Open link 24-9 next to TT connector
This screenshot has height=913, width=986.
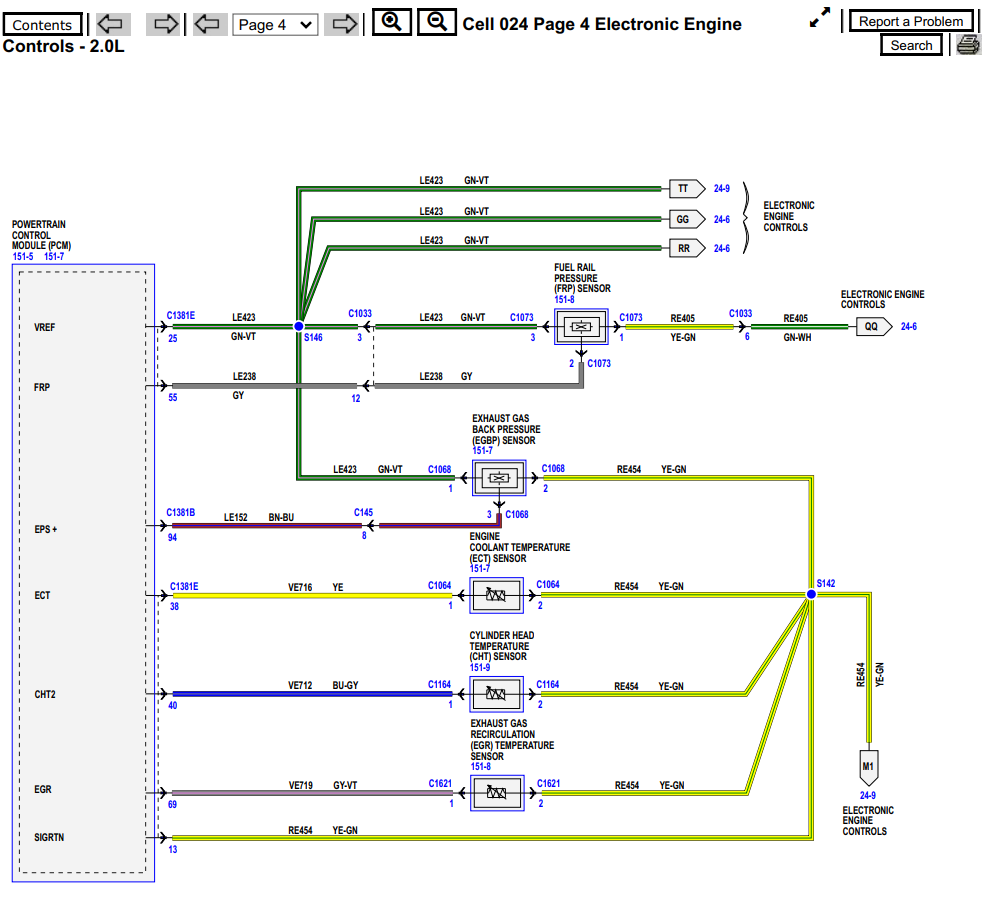tap(722, 188)
